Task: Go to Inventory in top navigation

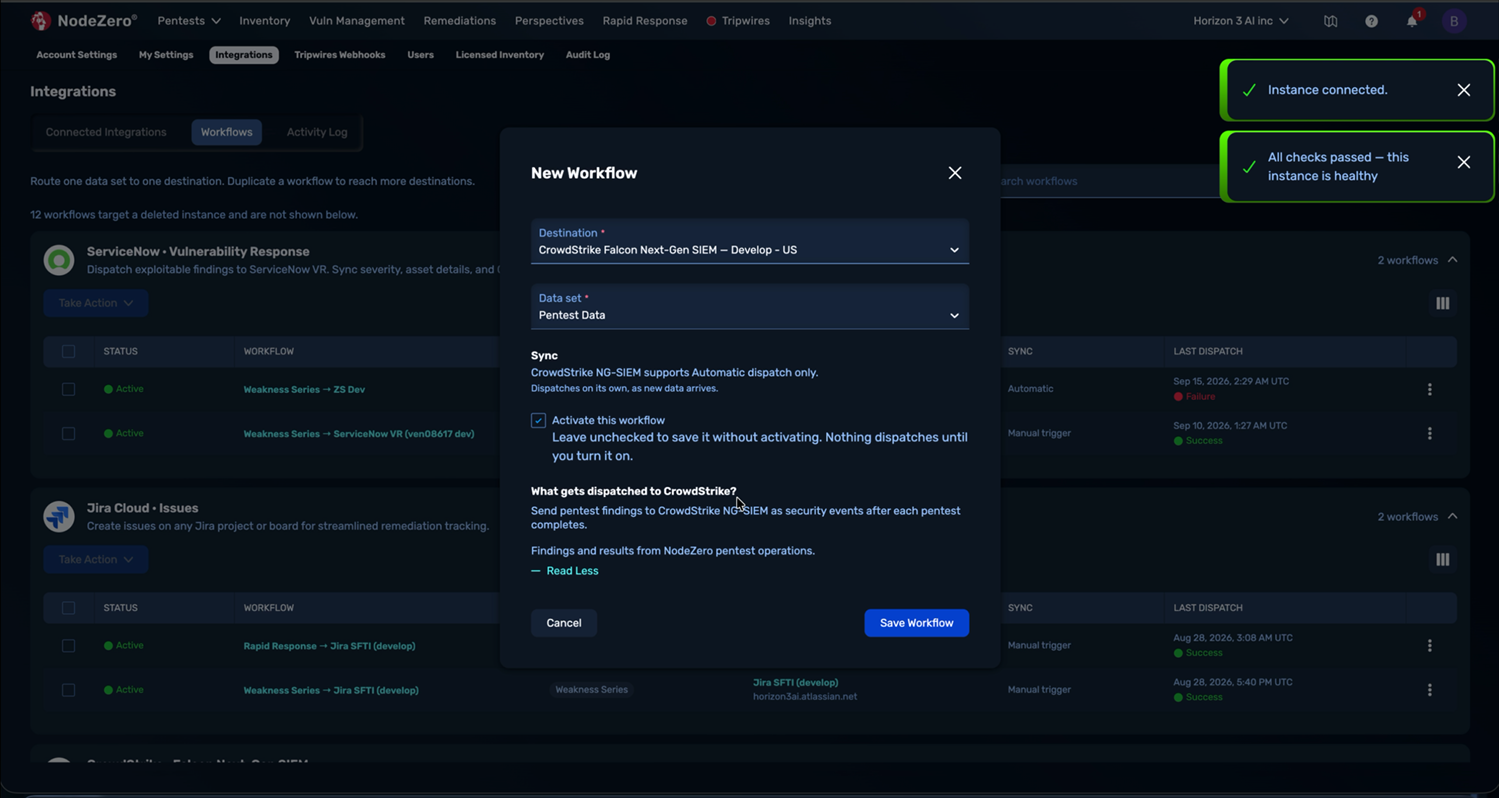Action: pos(264,21)
